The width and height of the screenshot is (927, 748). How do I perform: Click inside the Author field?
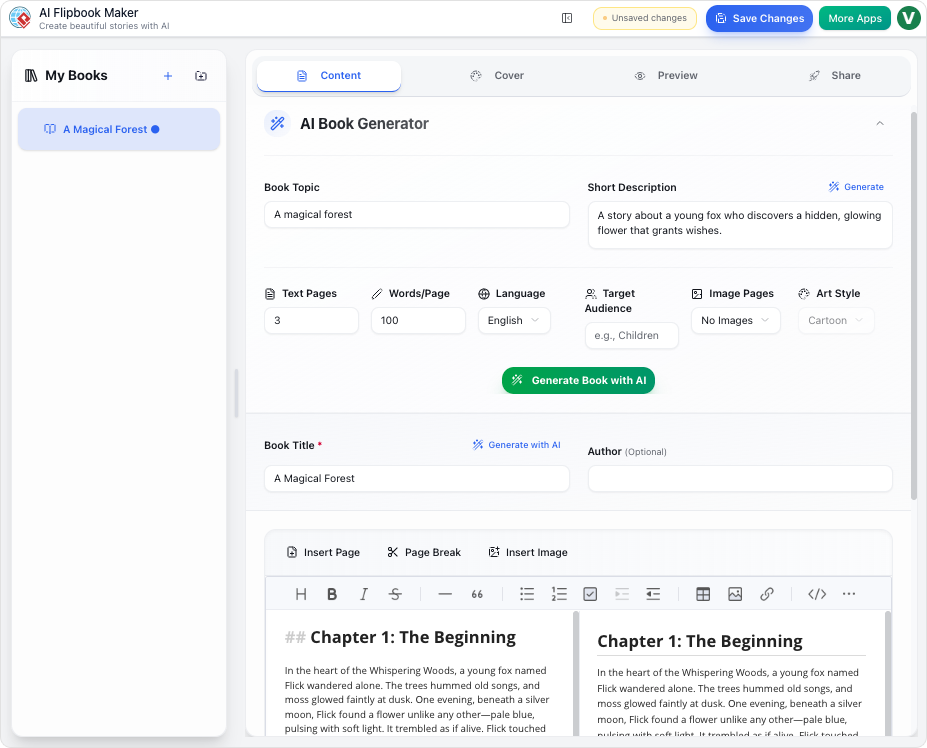point(739,478)
